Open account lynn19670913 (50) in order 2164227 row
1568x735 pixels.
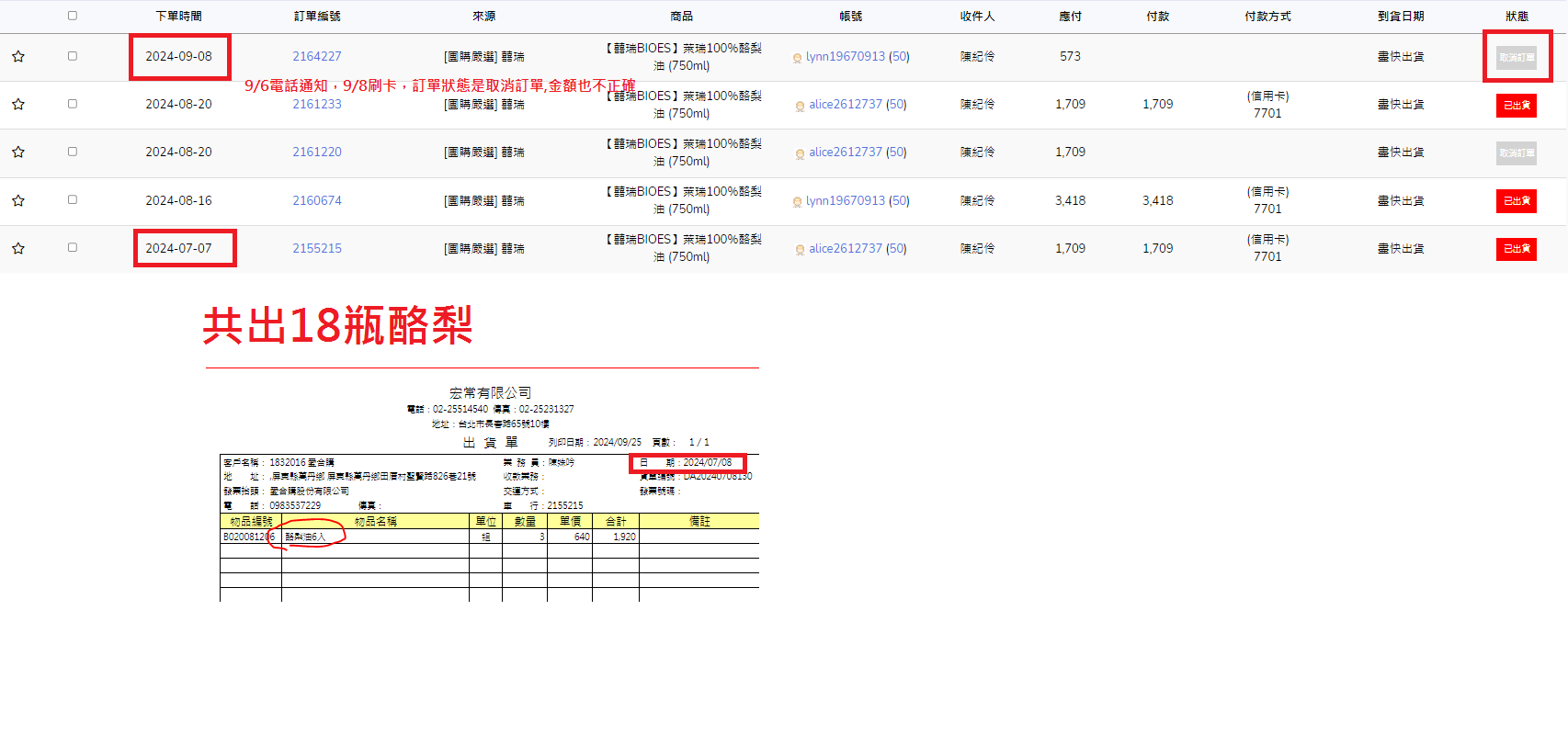tap(858, 56)
